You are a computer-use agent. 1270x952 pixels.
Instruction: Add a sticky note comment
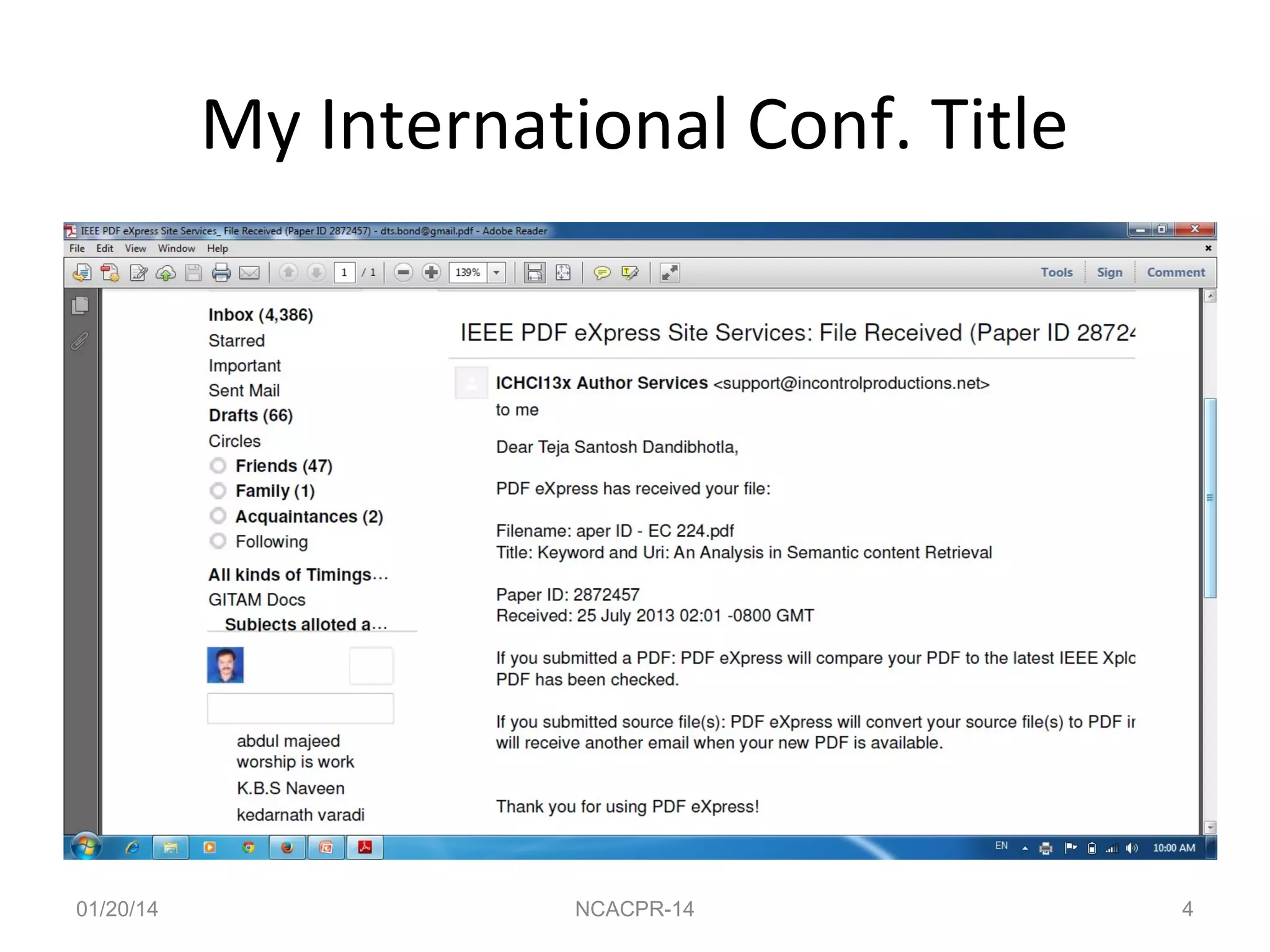click(x=602, y=273)
